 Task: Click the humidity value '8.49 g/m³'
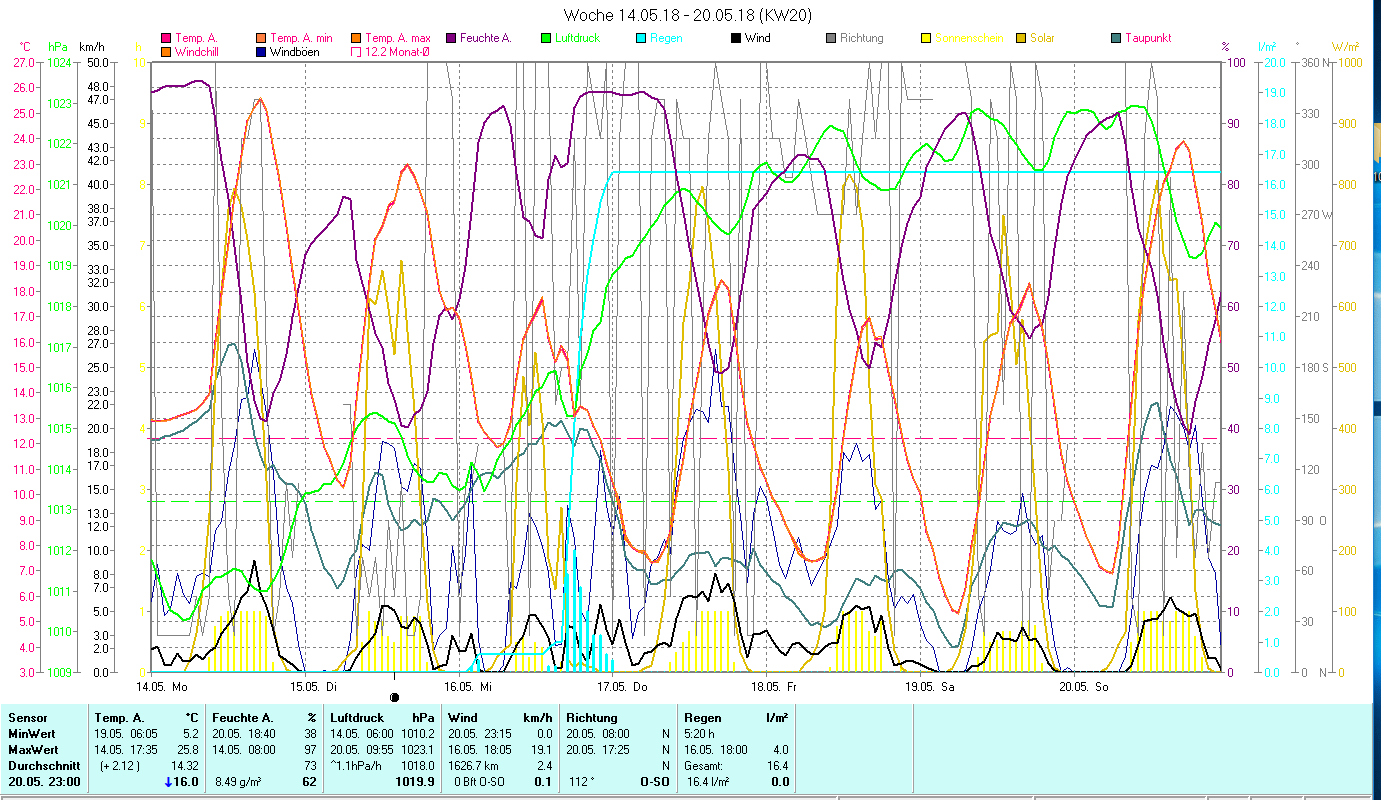click(x=238, y=782)
